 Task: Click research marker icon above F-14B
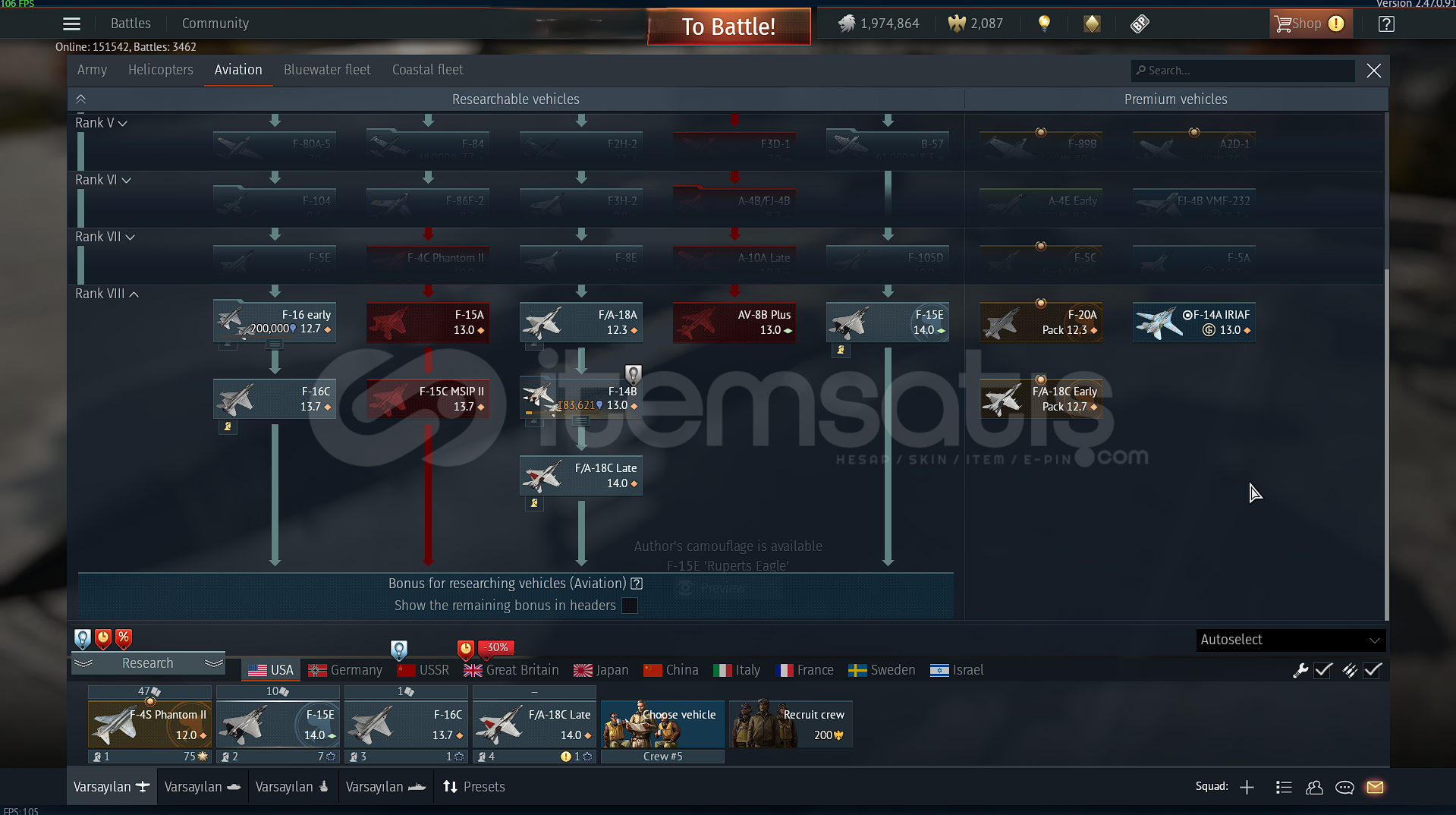click(x=633, y=373)
